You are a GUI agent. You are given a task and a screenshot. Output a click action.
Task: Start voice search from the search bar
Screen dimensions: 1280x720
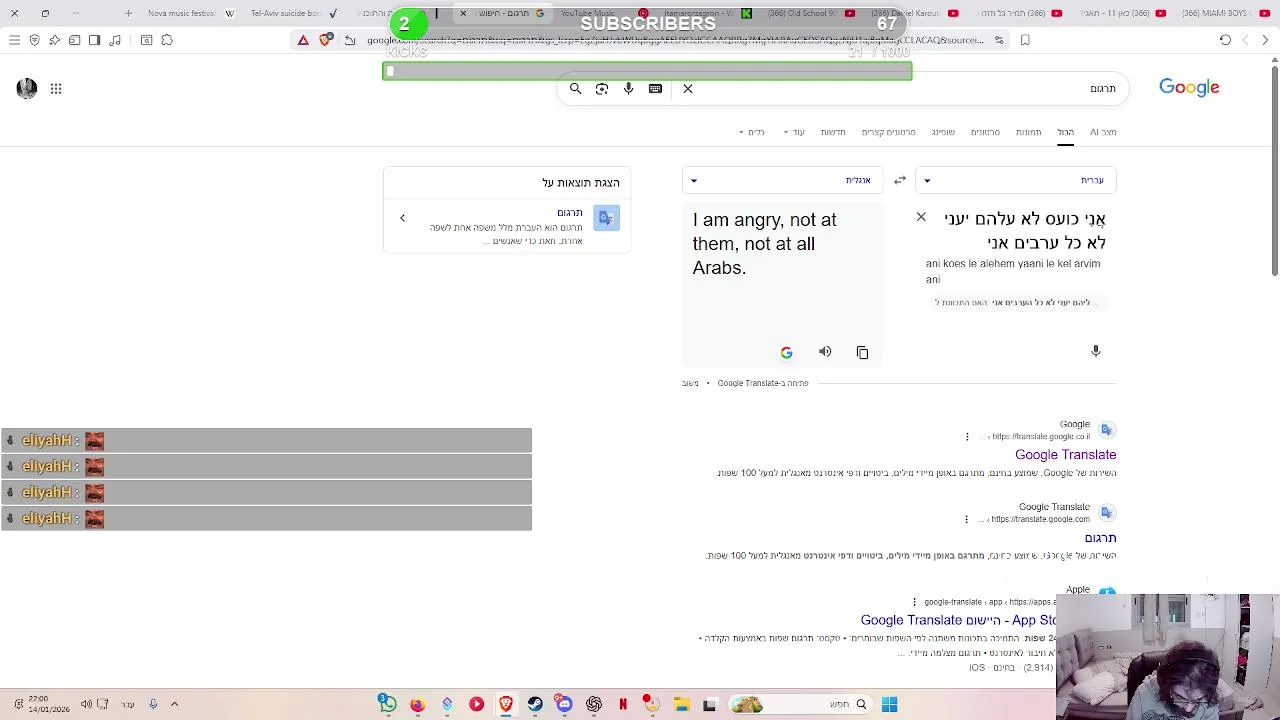click(x=628, y=89)
